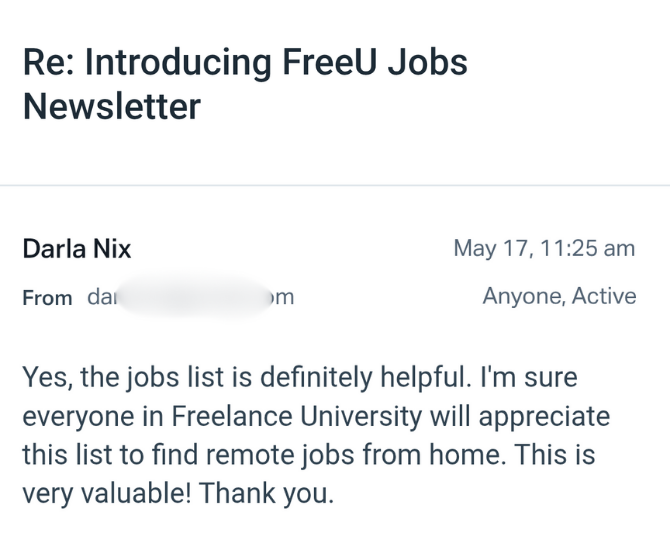This screenshot has width=670, height=550.
Task: Click "remote jobs from home" in the message
Action: pyautogui.click(x=370, y=453)
